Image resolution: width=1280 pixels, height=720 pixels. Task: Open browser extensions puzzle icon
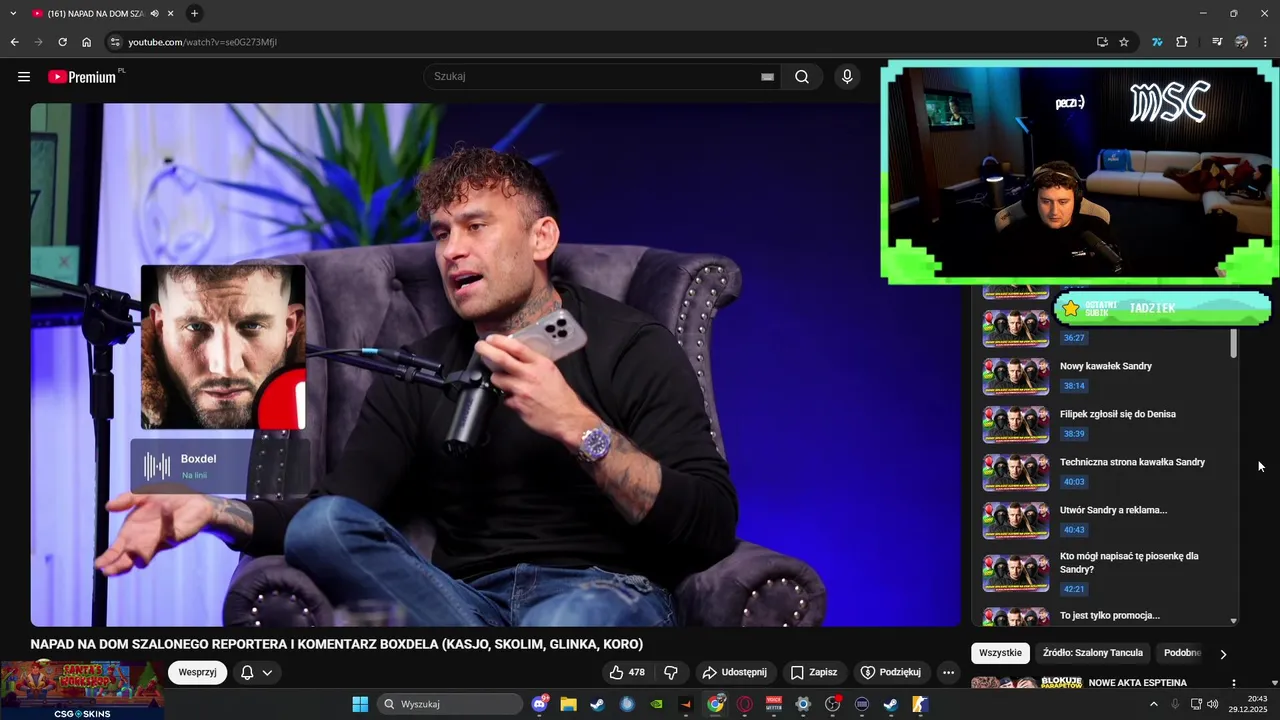point(1182,42)
